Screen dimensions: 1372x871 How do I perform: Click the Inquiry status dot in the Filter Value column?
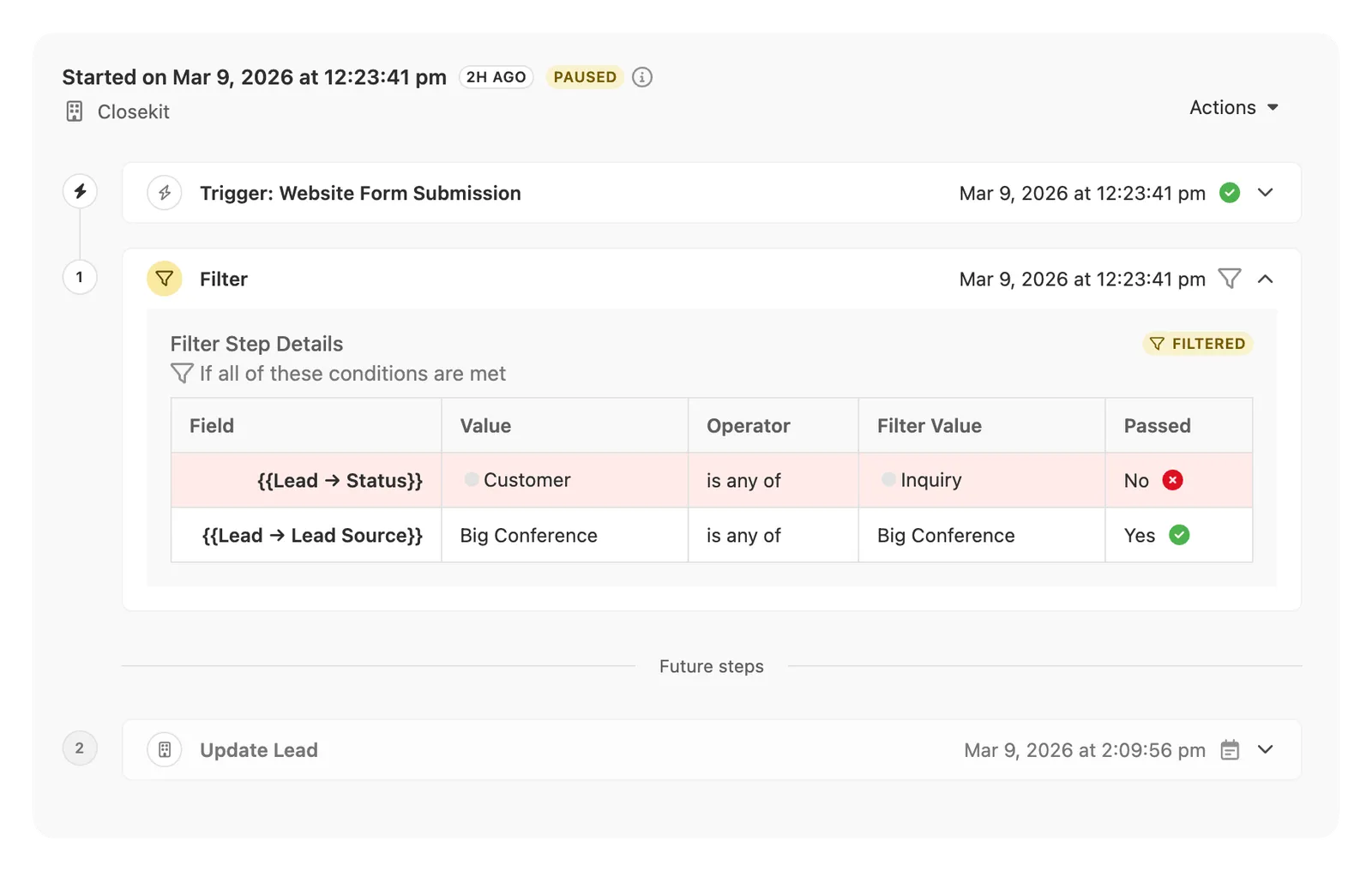pos(888,479)
